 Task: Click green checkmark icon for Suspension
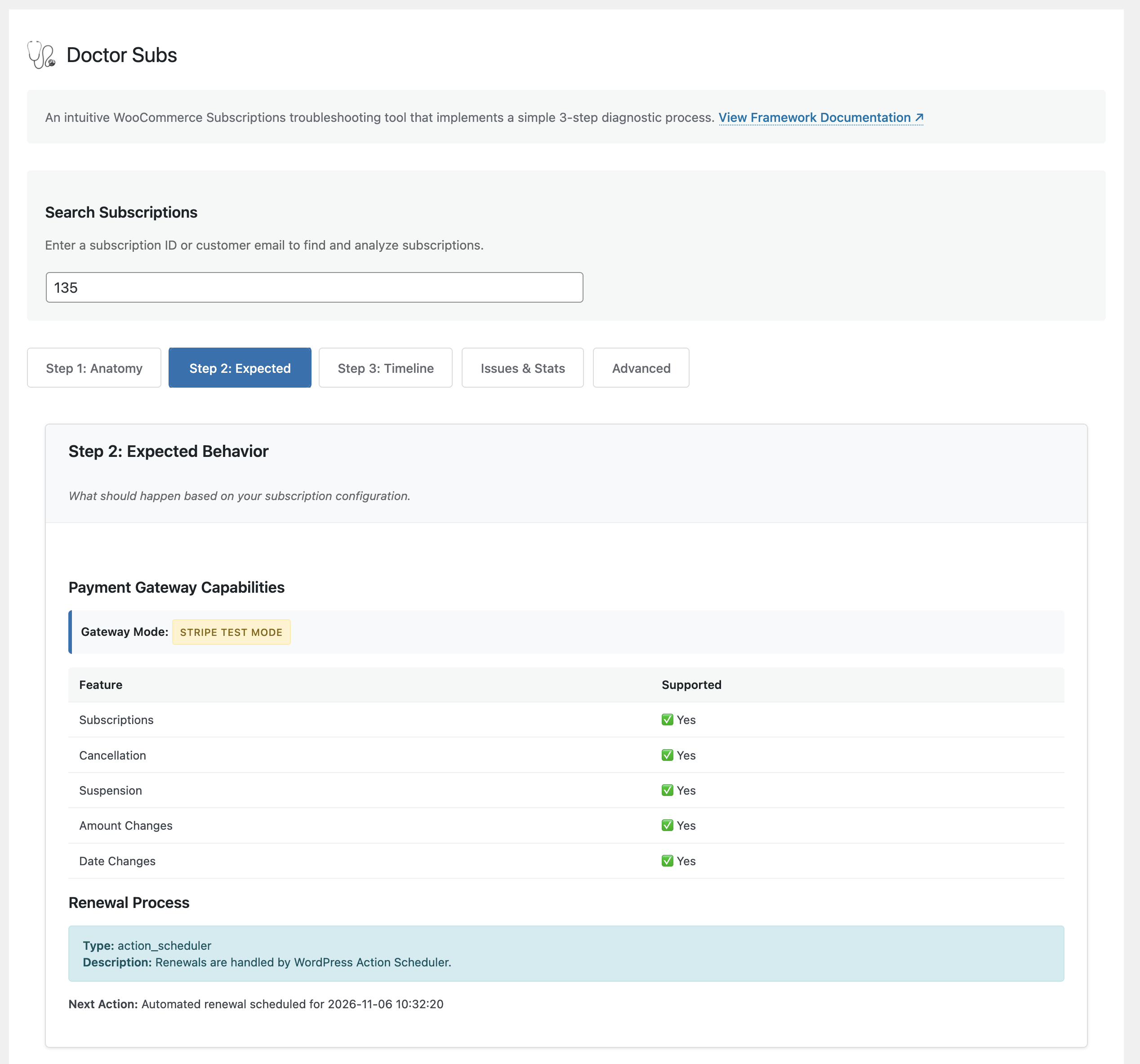[x=667, y=791]
